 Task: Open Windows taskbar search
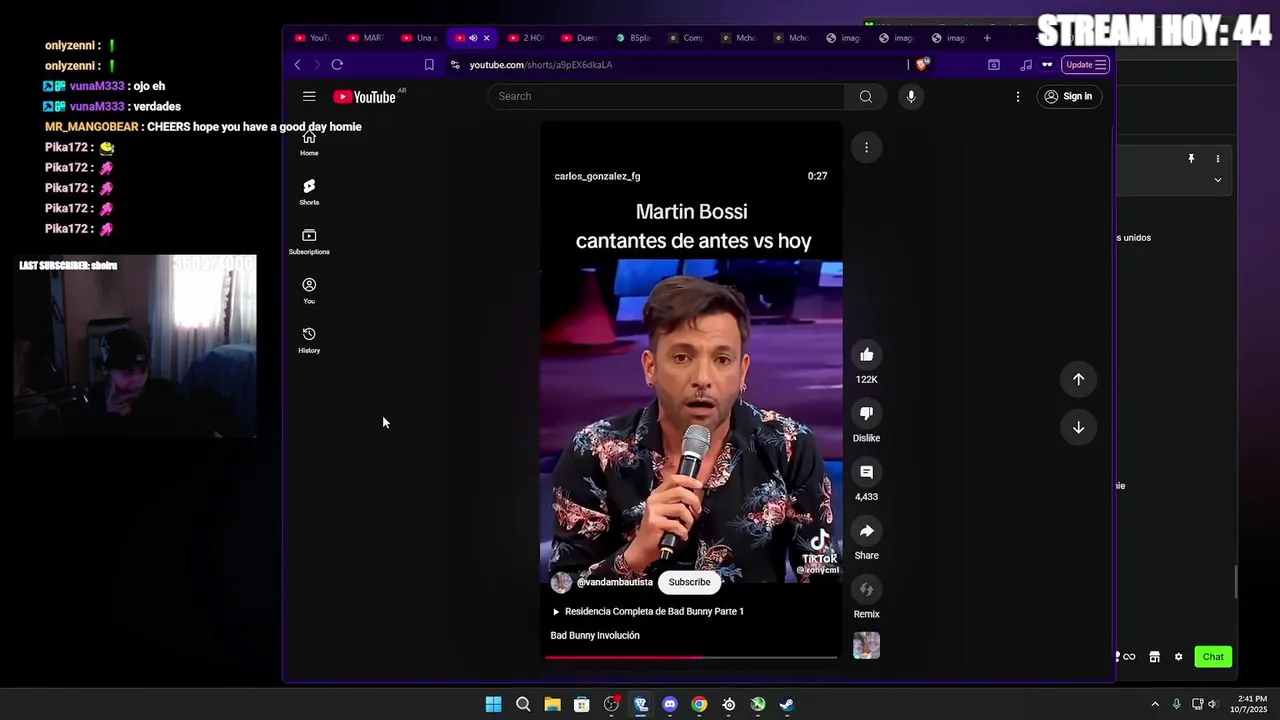tap(523, 704)
